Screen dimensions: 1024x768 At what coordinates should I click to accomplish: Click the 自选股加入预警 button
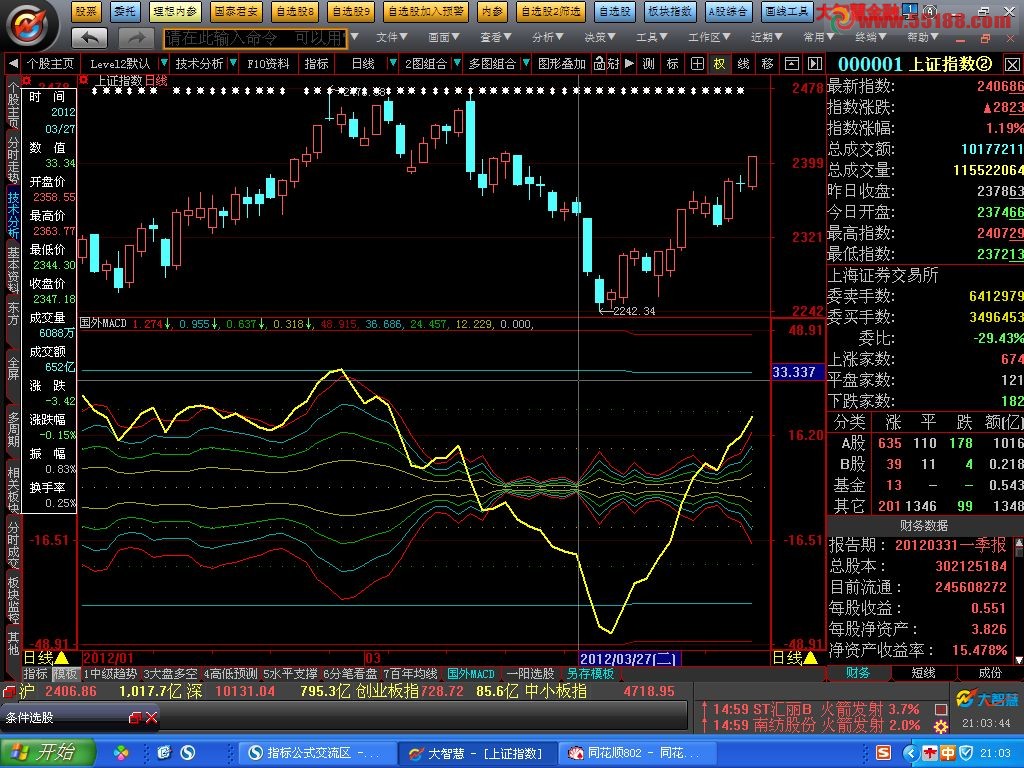coord(425,12)
